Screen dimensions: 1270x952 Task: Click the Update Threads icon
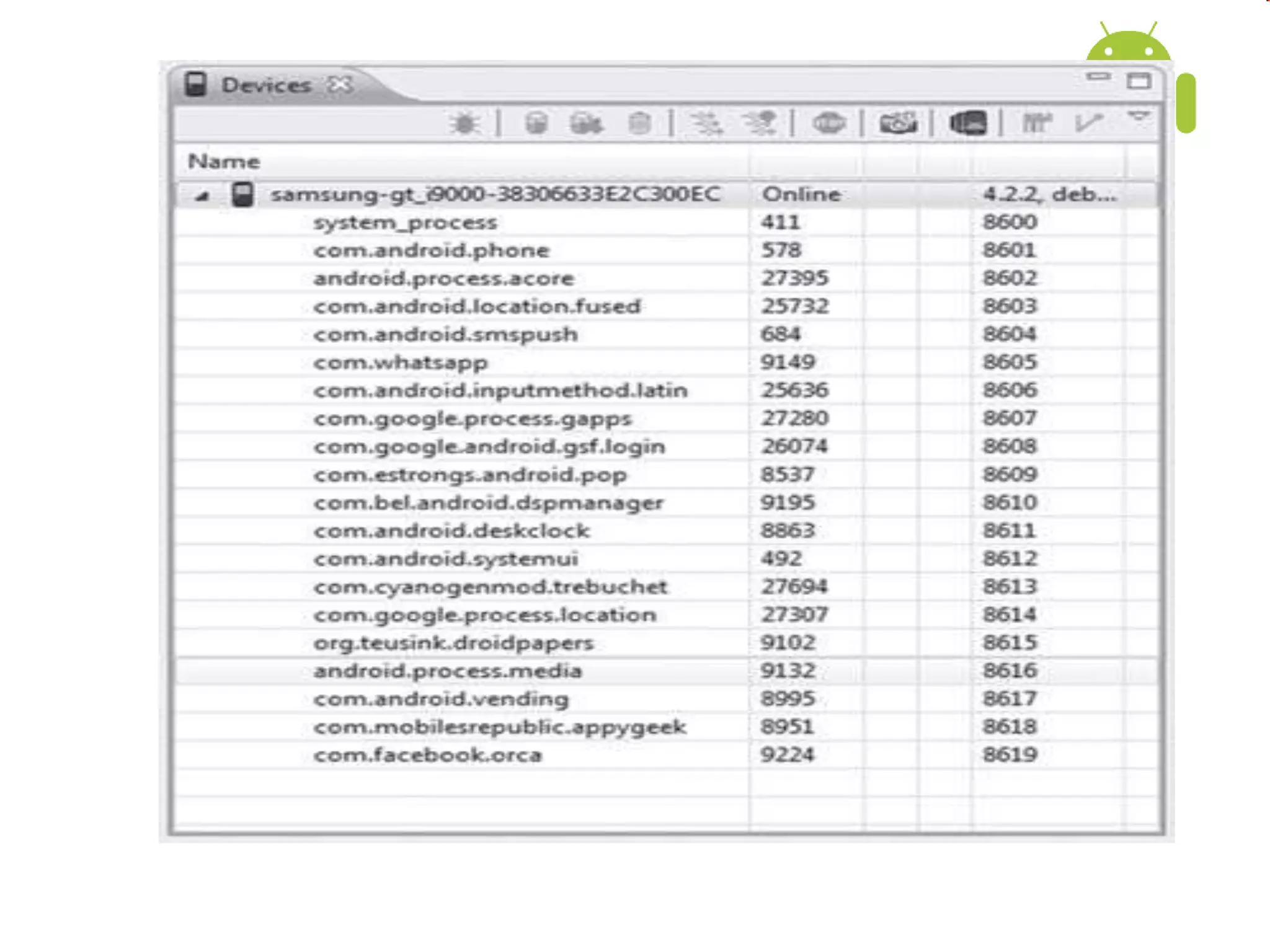coord(706,124)
